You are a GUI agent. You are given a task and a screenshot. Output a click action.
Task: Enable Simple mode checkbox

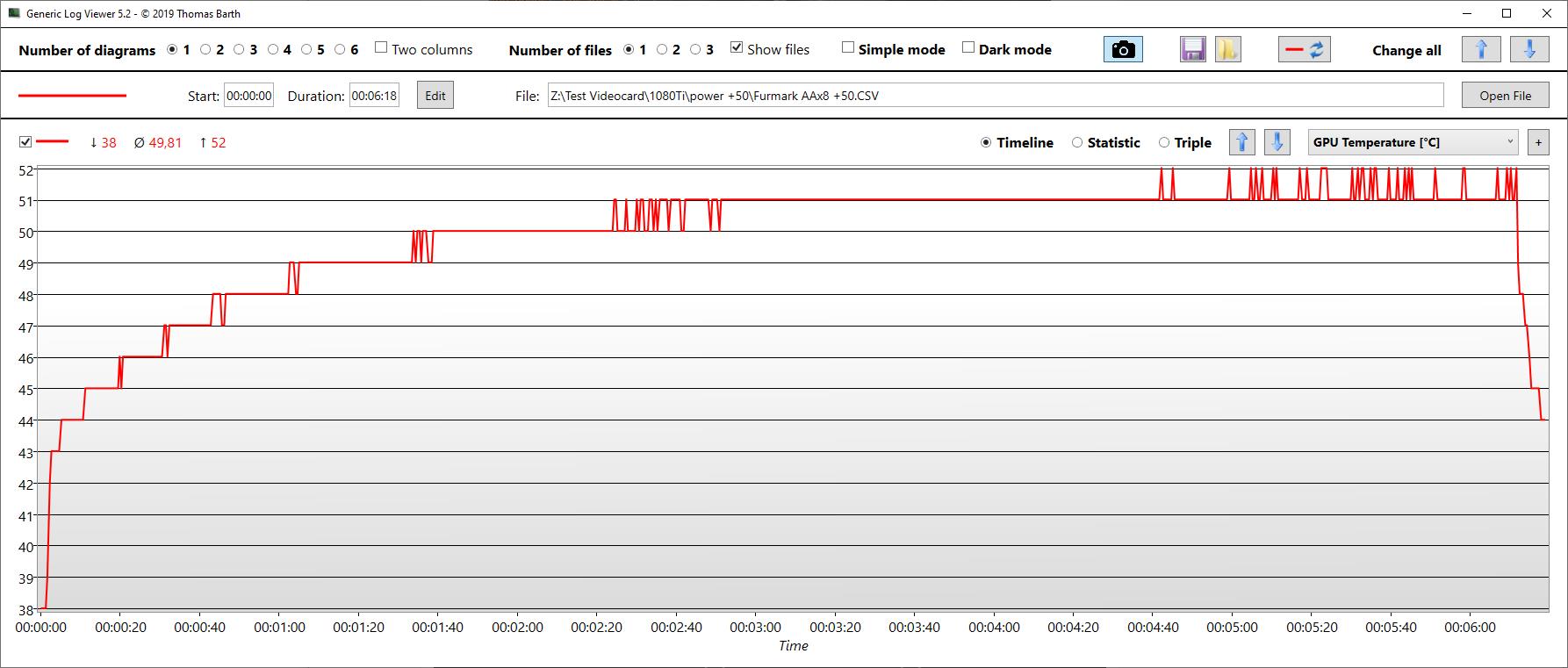click(x=848, y=48)
